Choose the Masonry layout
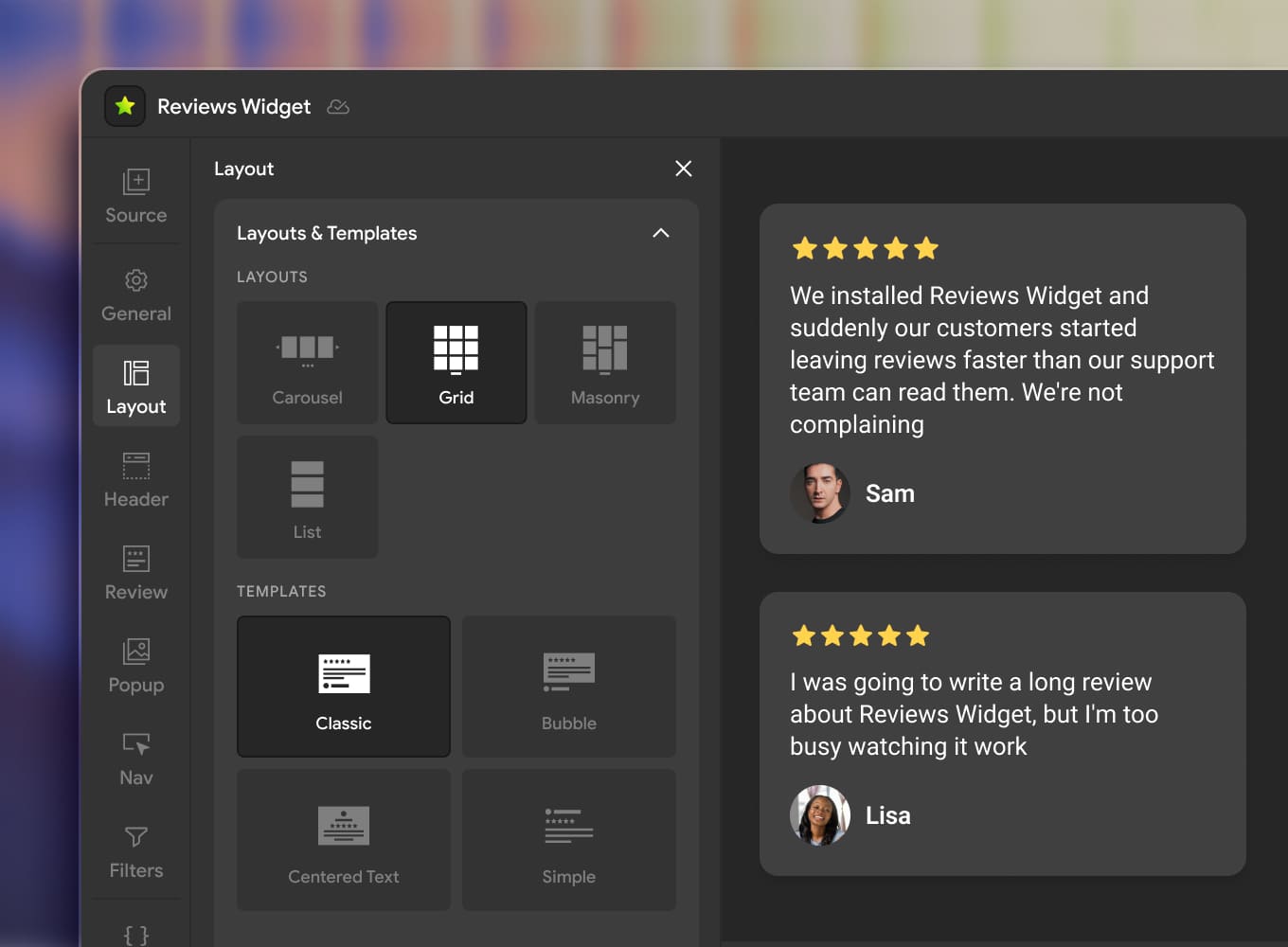Image resolution: width=1288 pixels, height=947 pixels. point(605,363)
